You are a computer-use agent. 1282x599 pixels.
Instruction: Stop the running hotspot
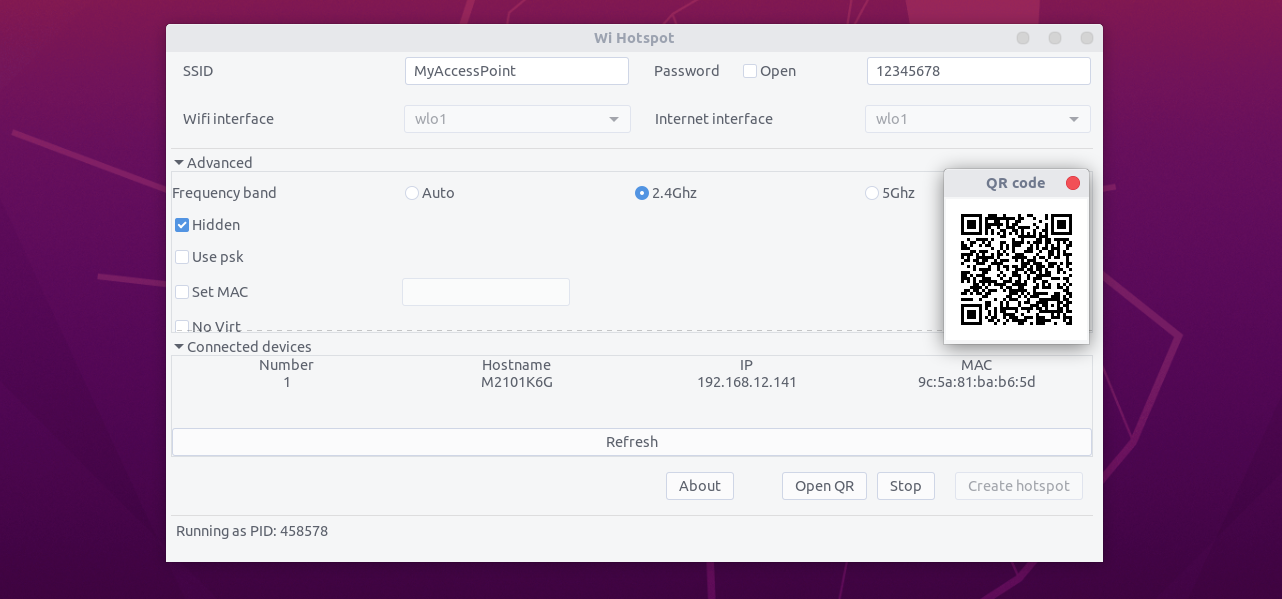click(x=905, y=486)
